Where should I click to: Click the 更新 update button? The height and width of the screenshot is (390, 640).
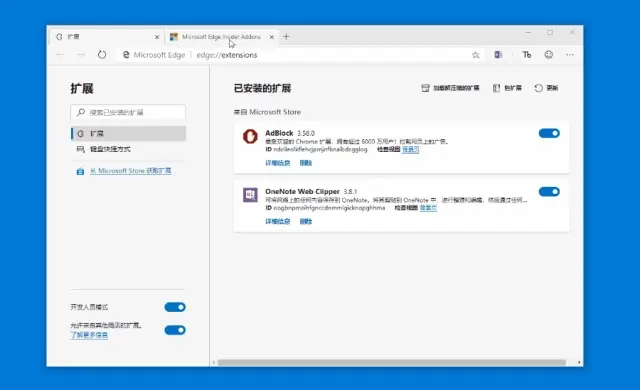[x=546, y=88]
